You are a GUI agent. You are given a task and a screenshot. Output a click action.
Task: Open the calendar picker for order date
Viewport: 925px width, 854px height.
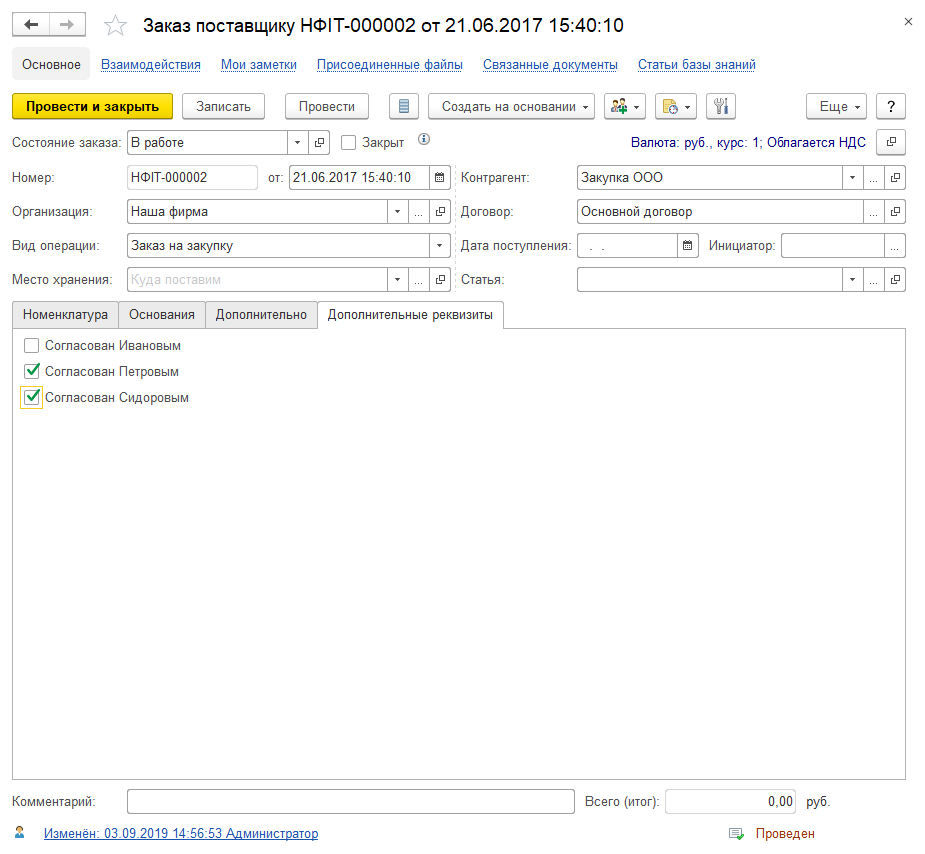click(439, 178)
